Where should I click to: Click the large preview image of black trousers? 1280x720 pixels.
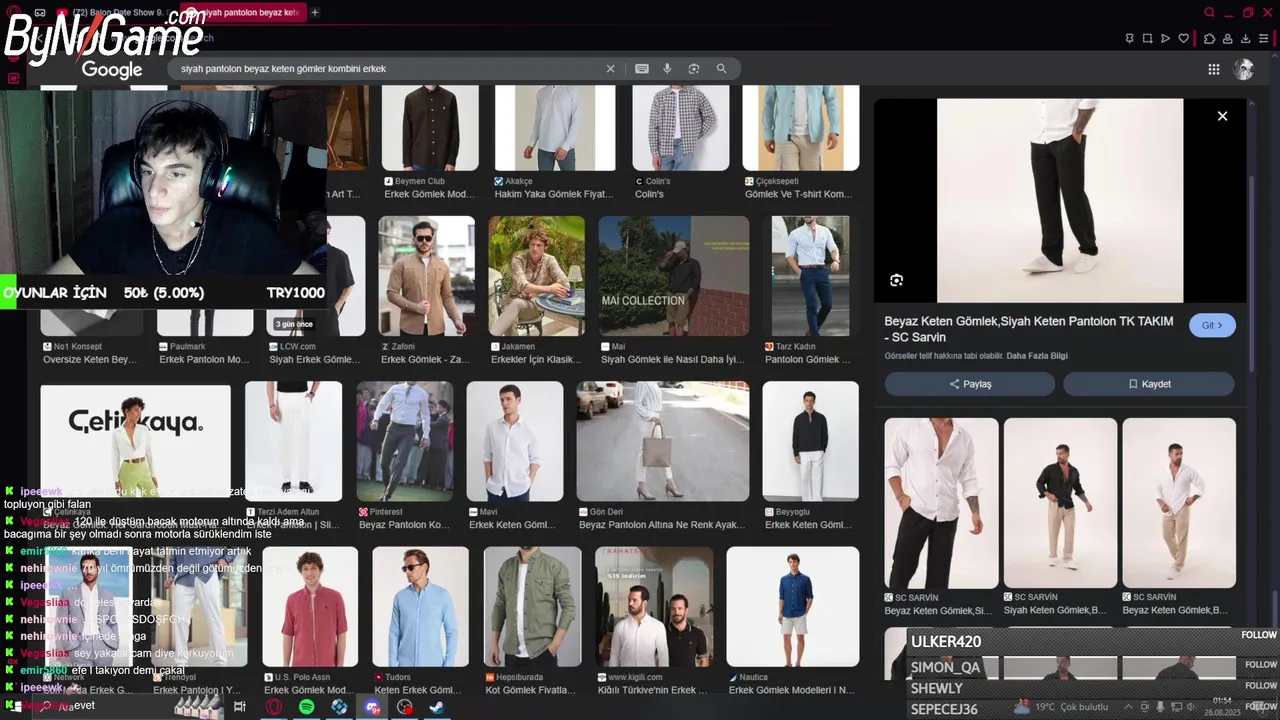click(x=1060, y=200)
